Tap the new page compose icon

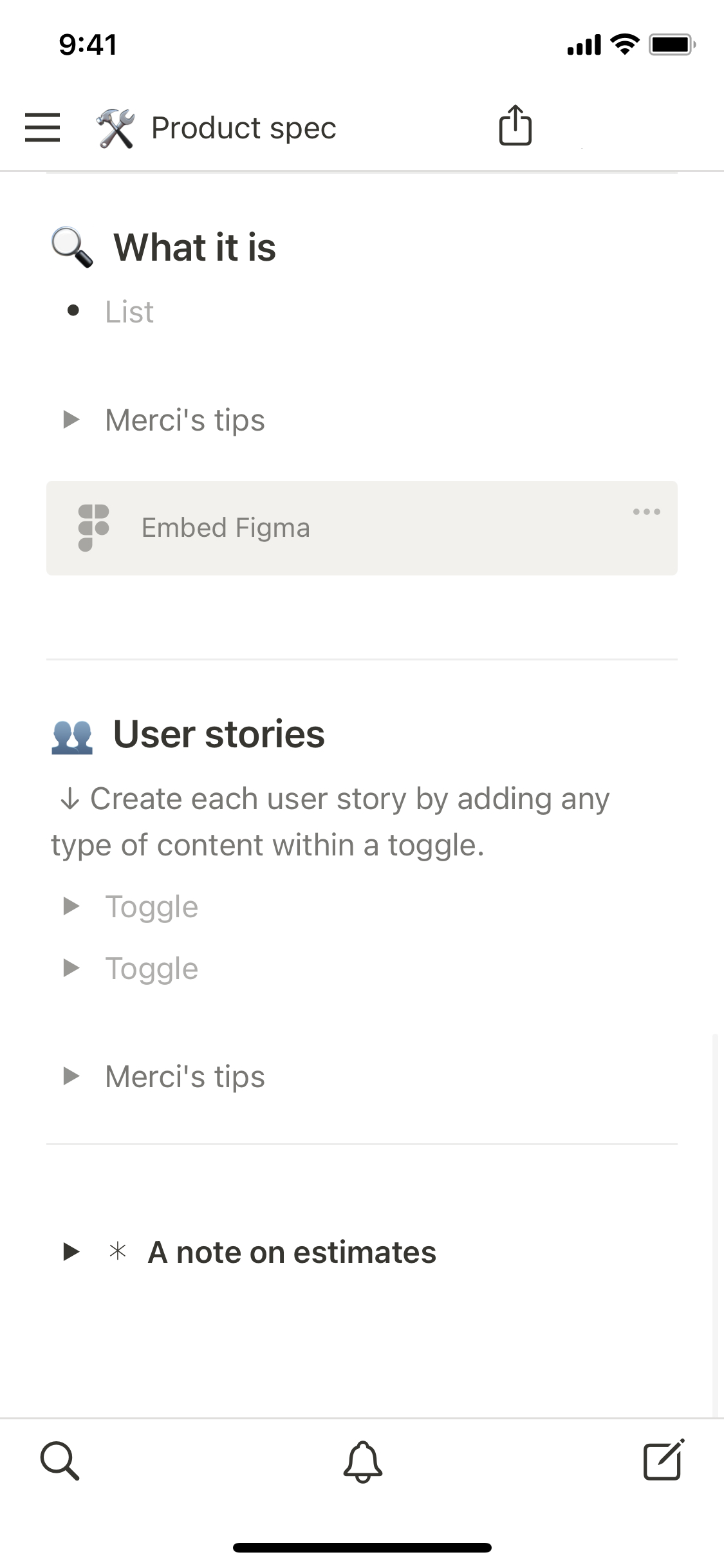664,1460
